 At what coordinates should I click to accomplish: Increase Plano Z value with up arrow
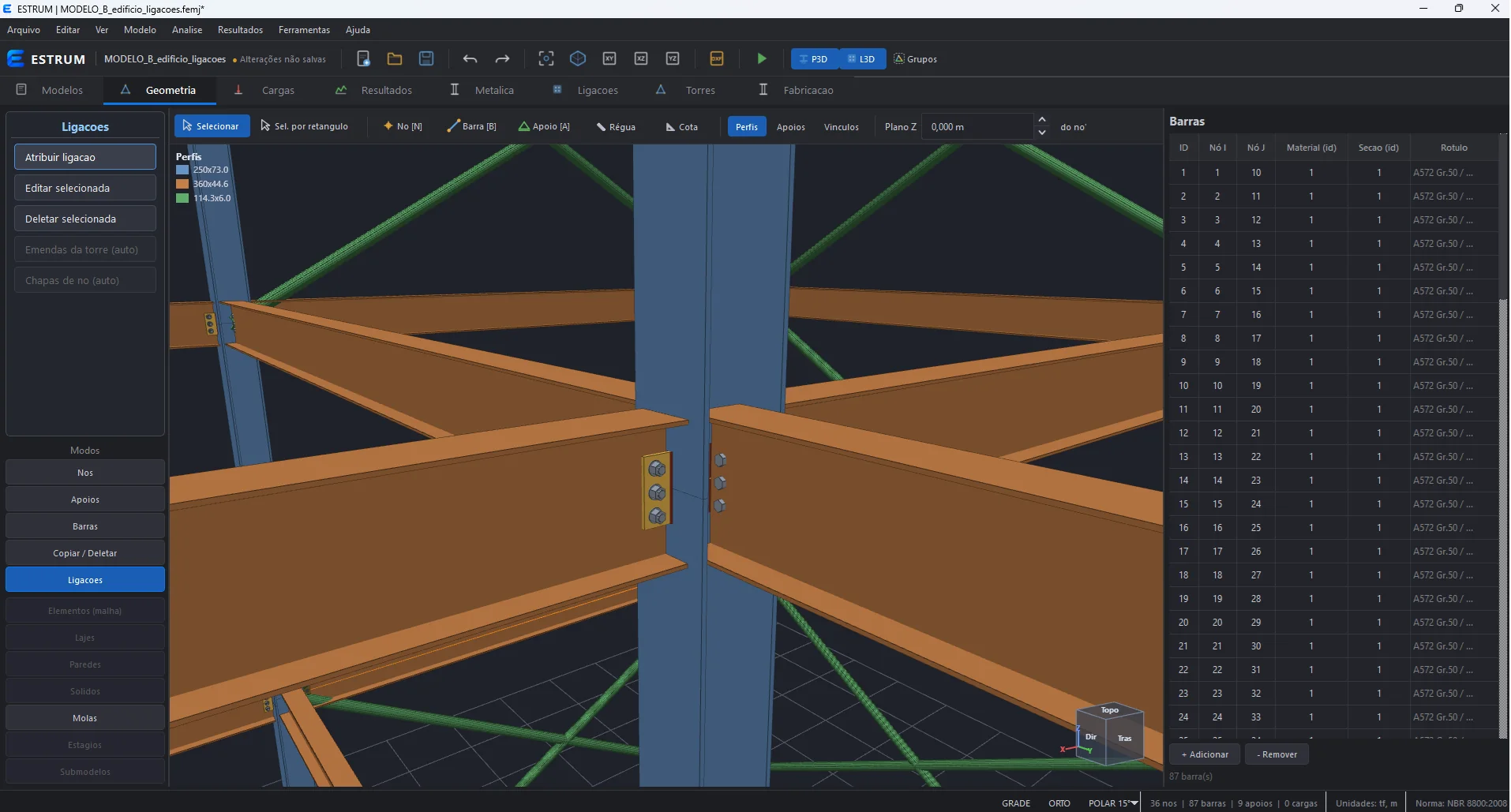[x=1042, y=120]
